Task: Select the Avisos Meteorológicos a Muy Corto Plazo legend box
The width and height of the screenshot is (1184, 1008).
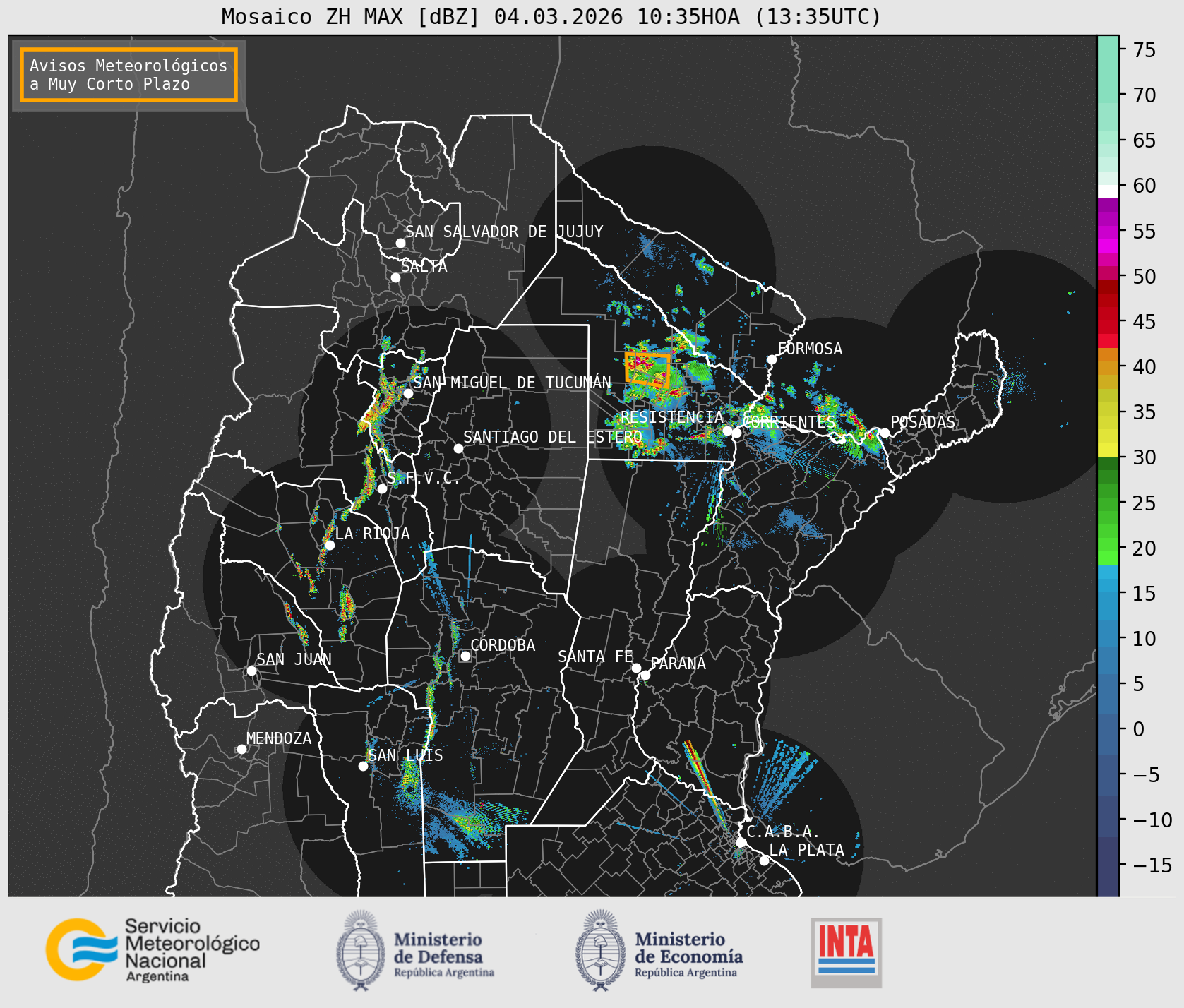Action: pos(128,75)
